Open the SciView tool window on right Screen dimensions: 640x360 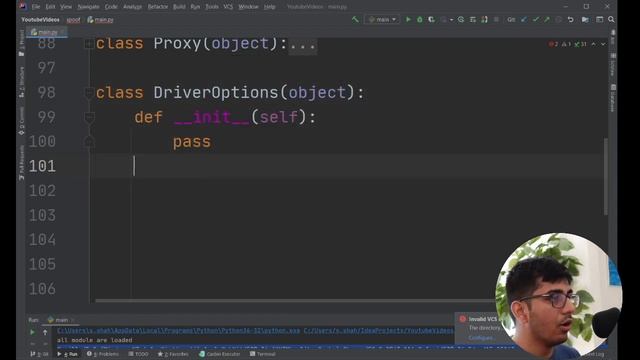point(612,65)
